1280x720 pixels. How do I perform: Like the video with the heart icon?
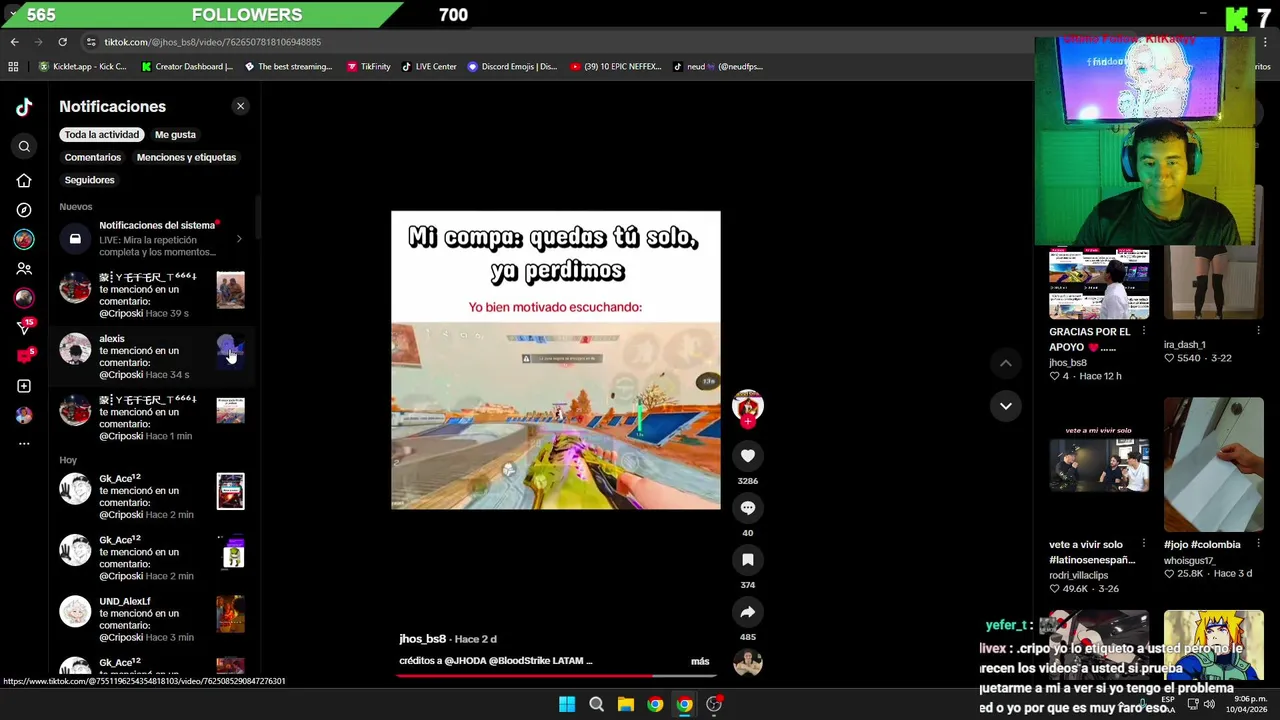748,456
